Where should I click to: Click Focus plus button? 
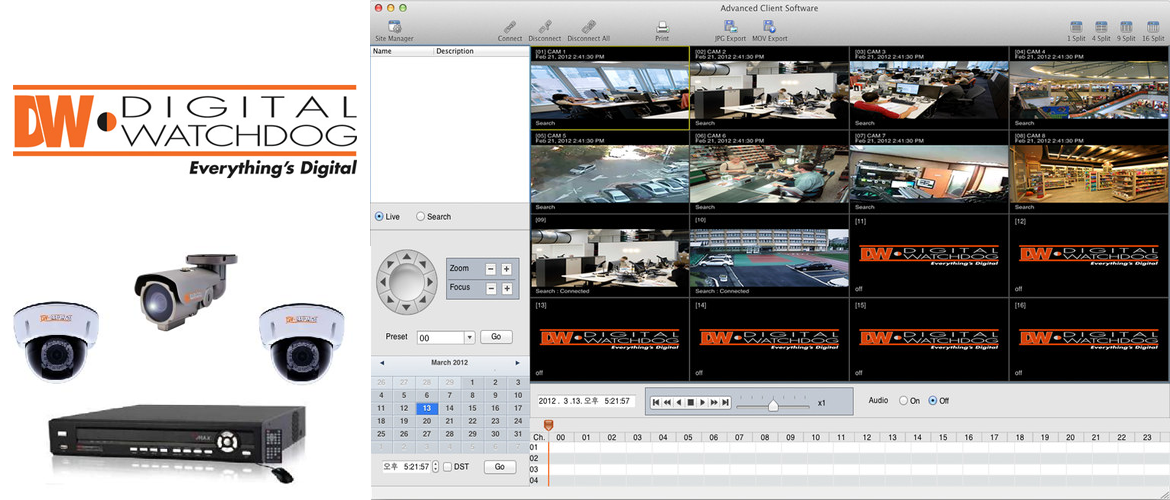pos(506,288)
